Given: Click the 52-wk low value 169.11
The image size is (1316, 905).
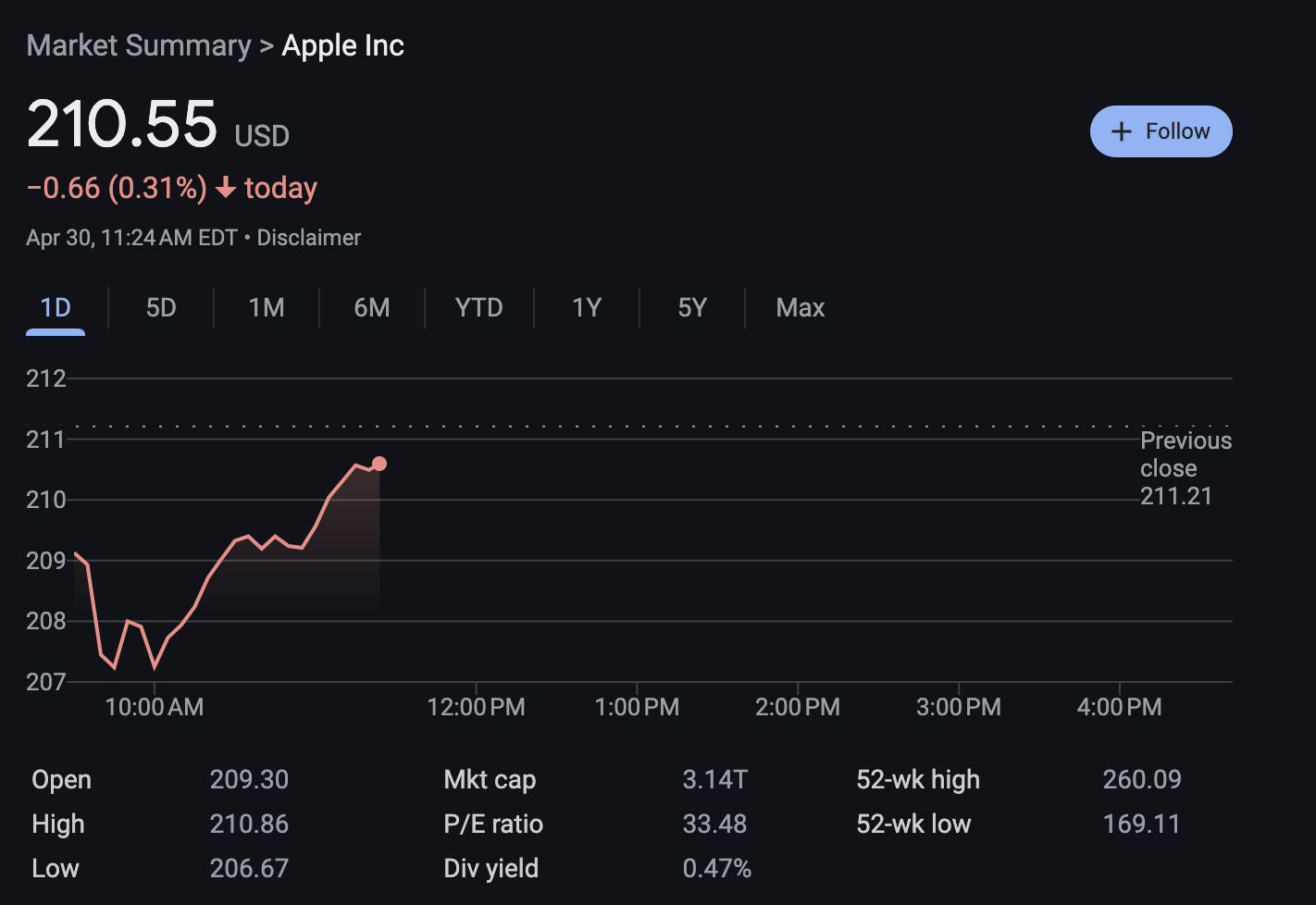Looking at the screenshot, I should [x=1142, y=824].
